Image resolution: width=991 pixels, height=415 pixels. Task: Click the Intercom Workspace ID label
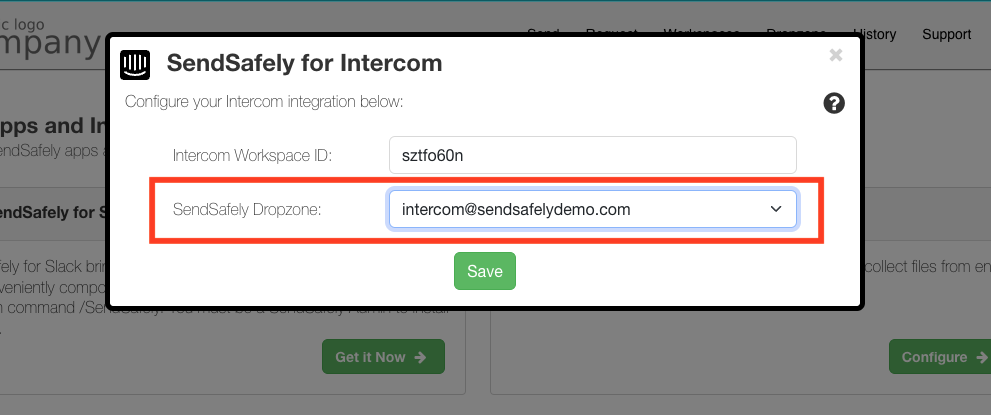click(252, 155)
